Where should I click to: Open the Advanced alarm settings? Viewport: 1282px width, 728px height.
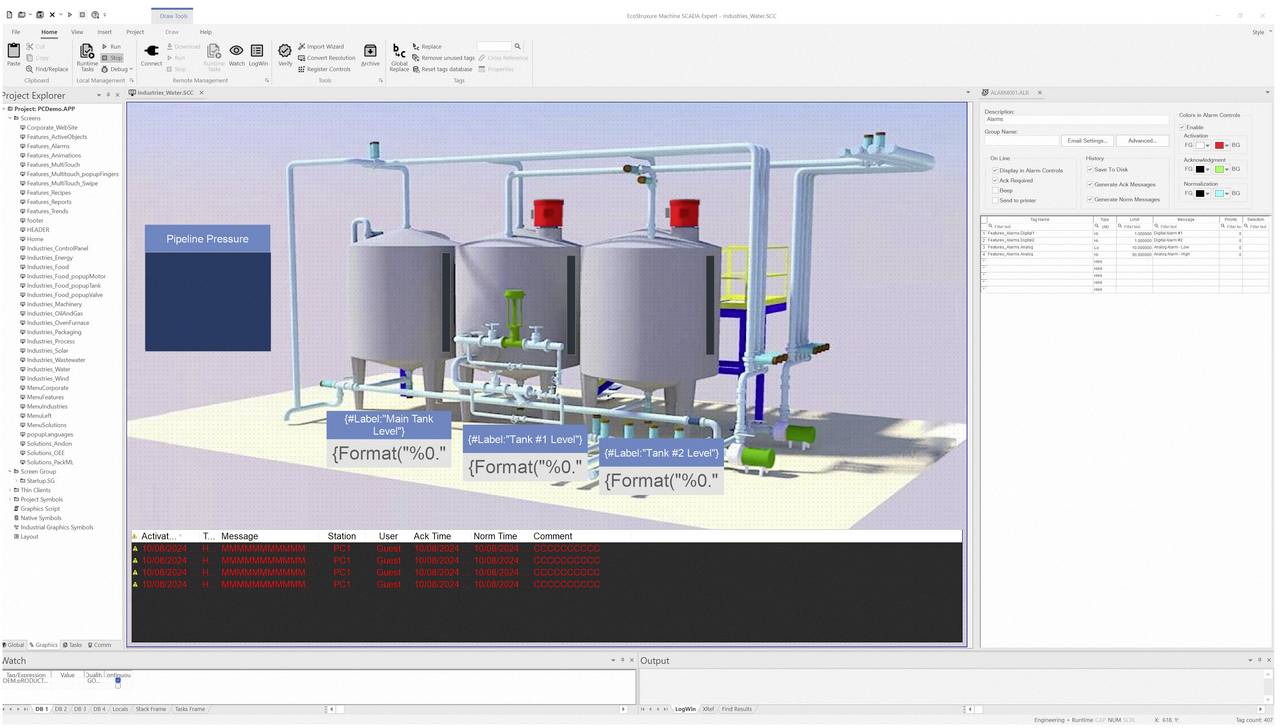pyautogui.click(x=1141, y=140)
